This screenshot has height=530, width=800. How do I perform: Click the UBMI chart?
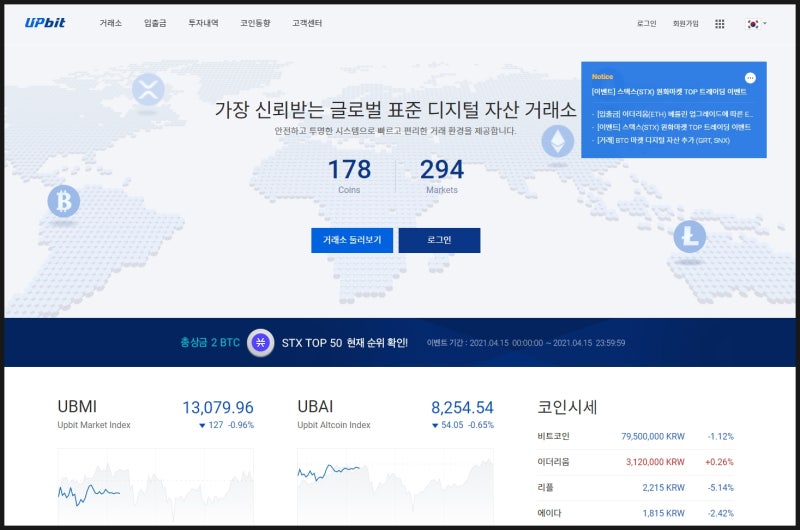pos(156,486)
